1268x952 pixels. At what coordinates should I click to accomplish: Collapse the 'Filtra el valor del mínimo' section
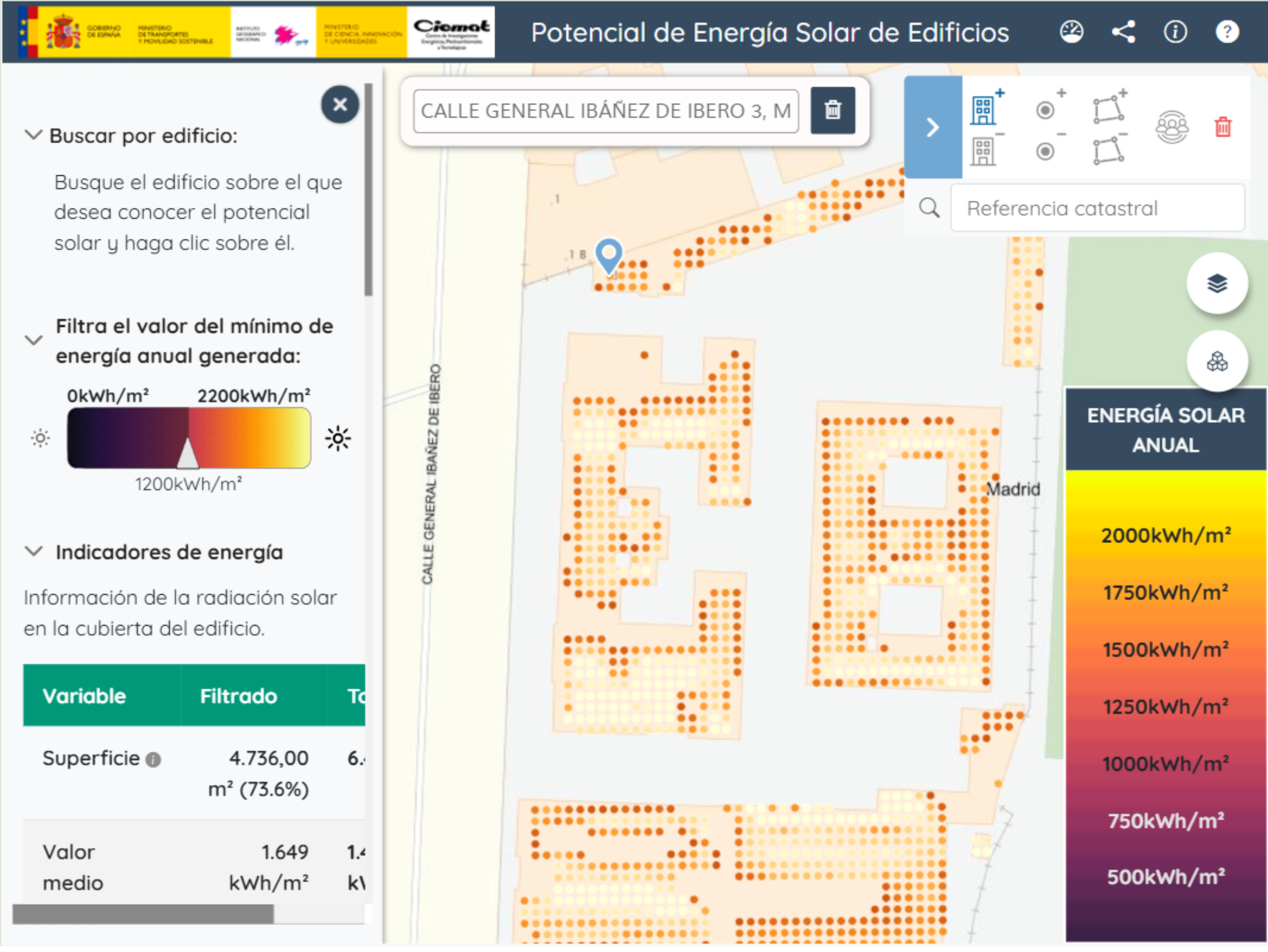click(x=34, y=341)
